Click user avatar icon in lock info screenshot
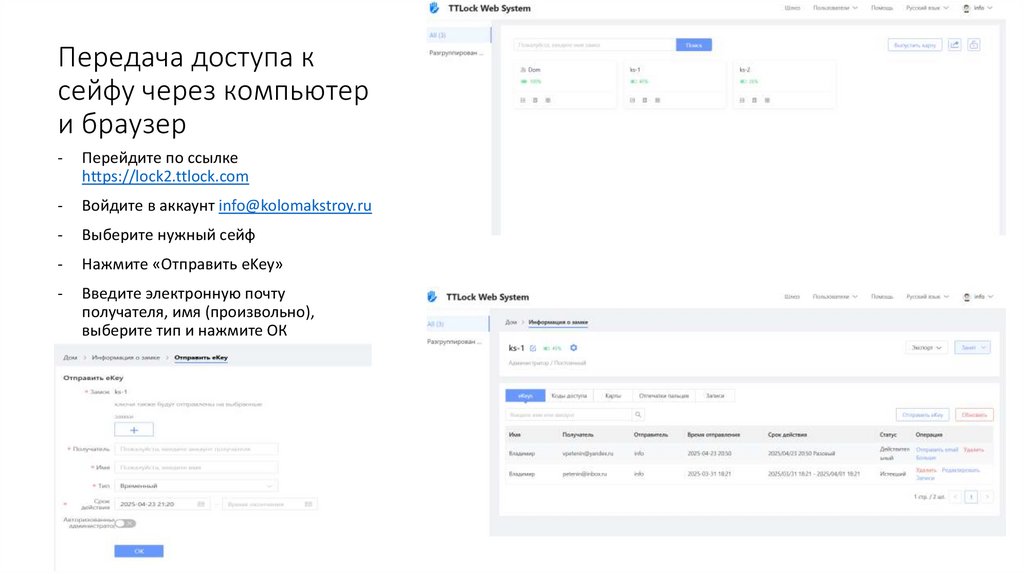Viewport: 1024px width, 574px height. click(x=967, y=296)
